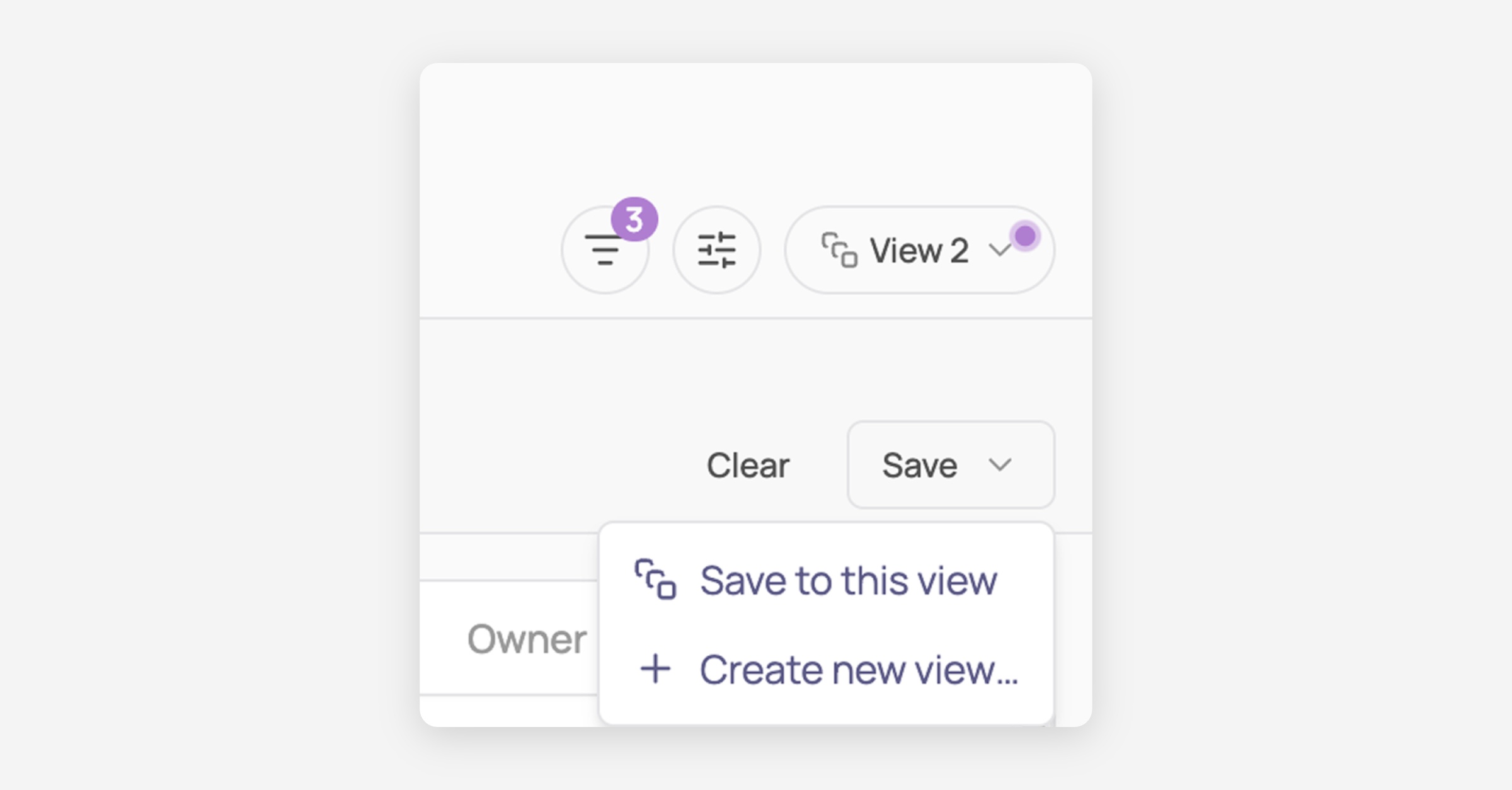Click the Save button label
Screen dimensions: 1512x790
click(919, 465)
